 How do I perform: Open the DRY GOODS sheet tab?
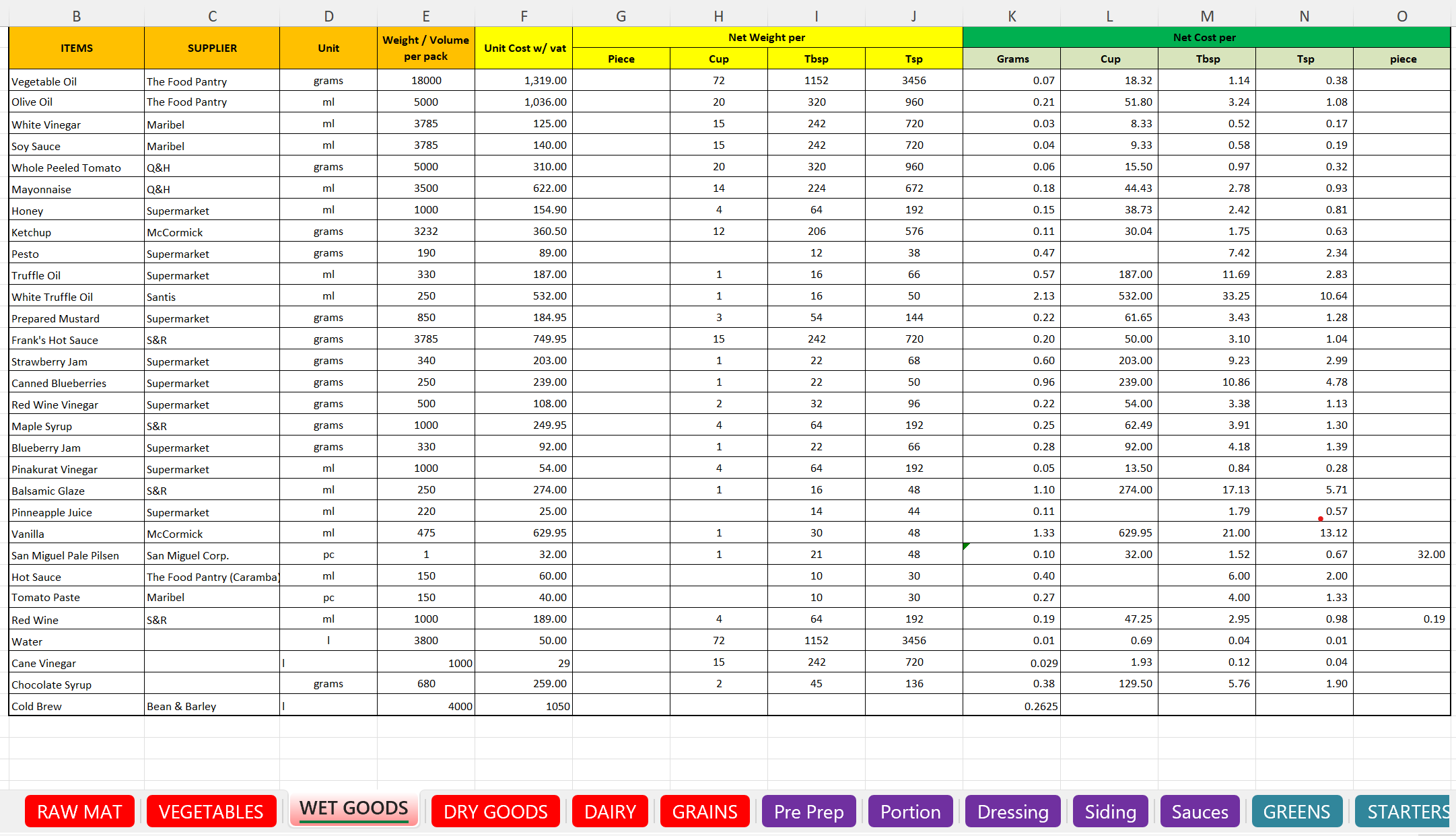click(495, 812)
